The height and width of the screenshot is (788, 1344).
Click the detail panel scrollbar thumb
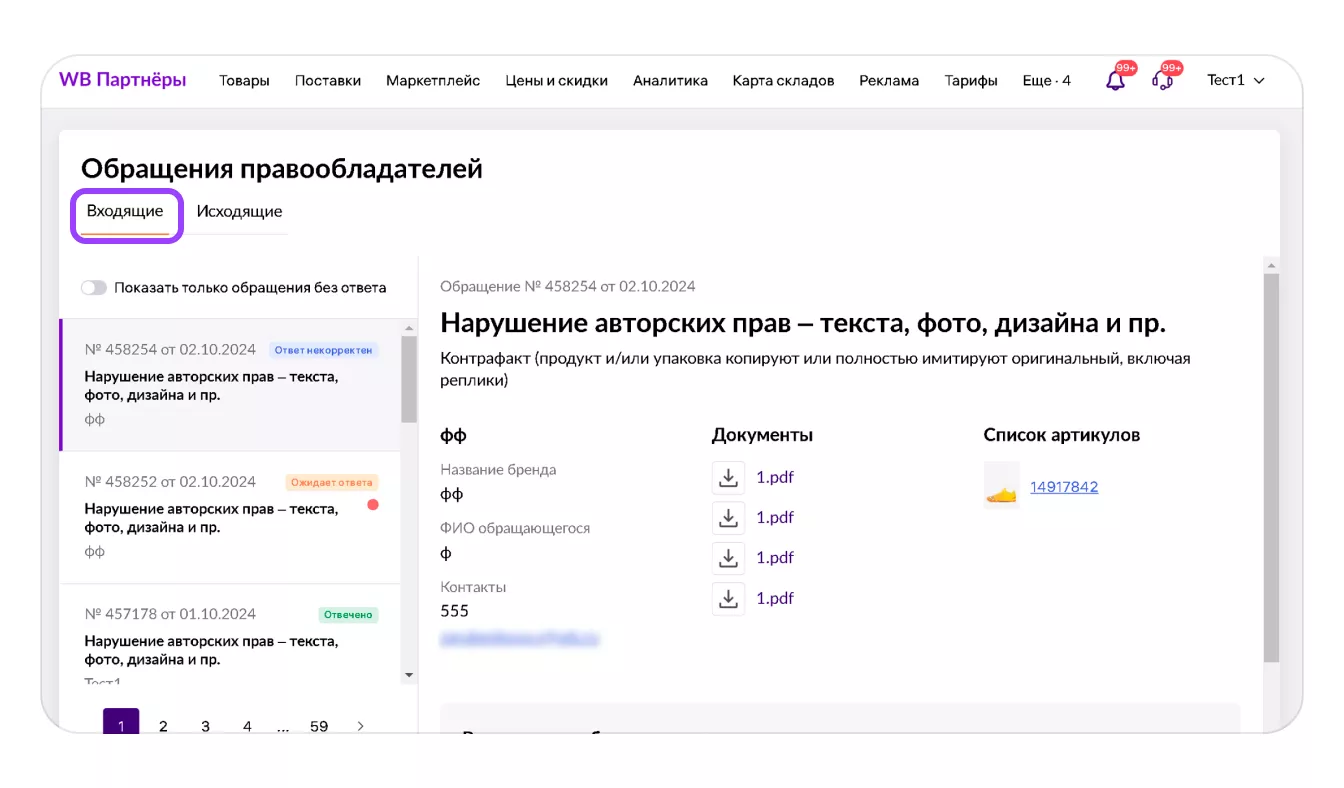pos(1271,467)
